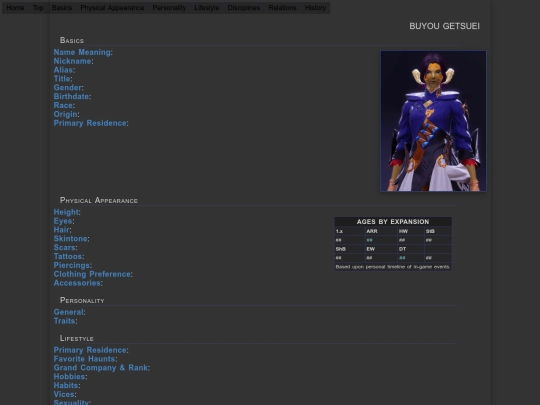Screen dimensions: 540x405
Task: Select the General label
Action: click(69, 312)
